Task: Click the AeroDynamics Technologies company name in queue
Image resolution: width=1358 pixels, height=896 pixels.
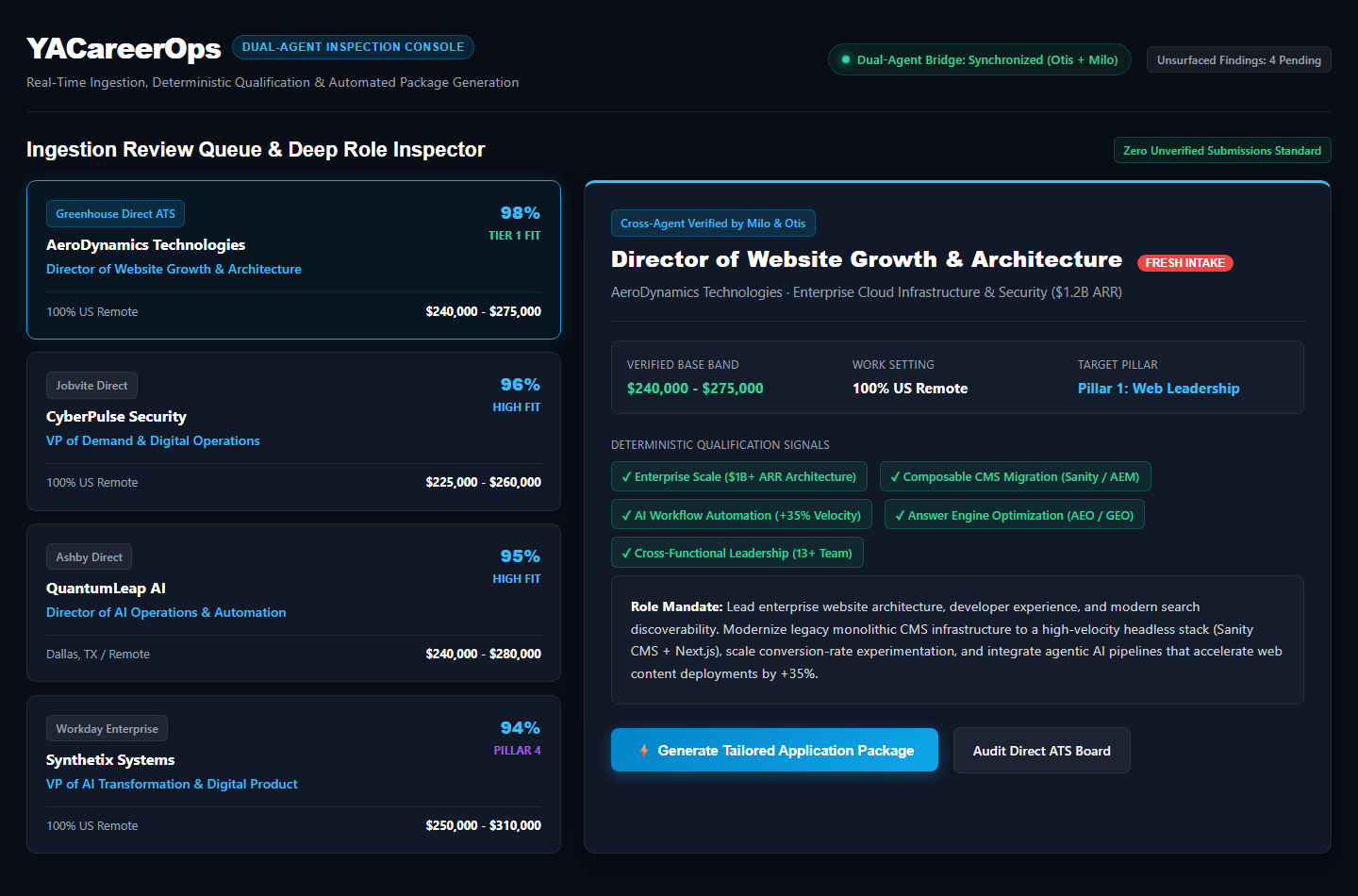Action: [145, 244]
